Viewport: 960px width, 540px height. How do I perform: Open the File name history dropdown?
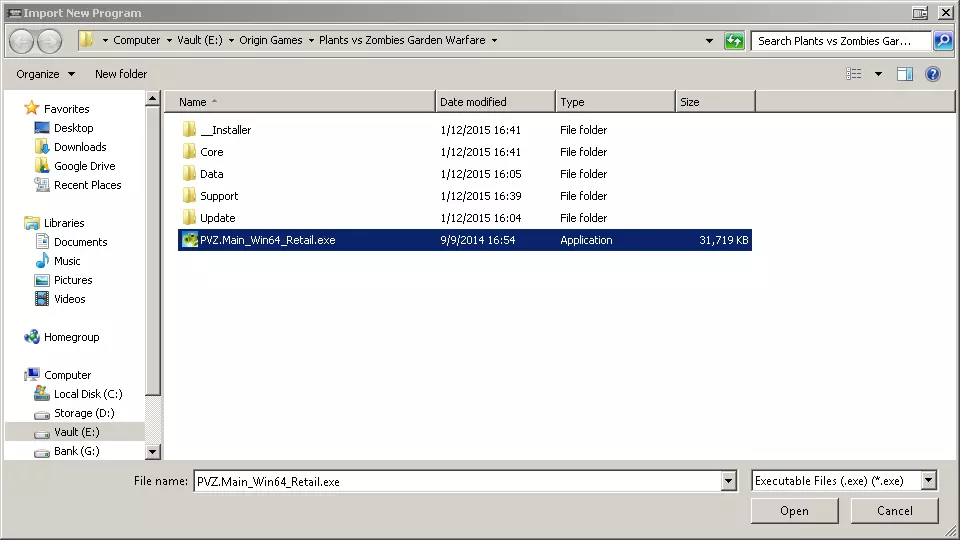point(728,481)
